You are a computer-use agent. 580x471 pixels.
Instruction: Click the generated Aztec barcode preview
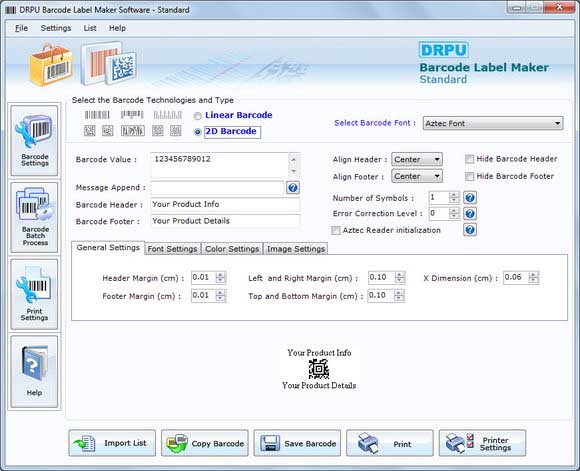319,369
